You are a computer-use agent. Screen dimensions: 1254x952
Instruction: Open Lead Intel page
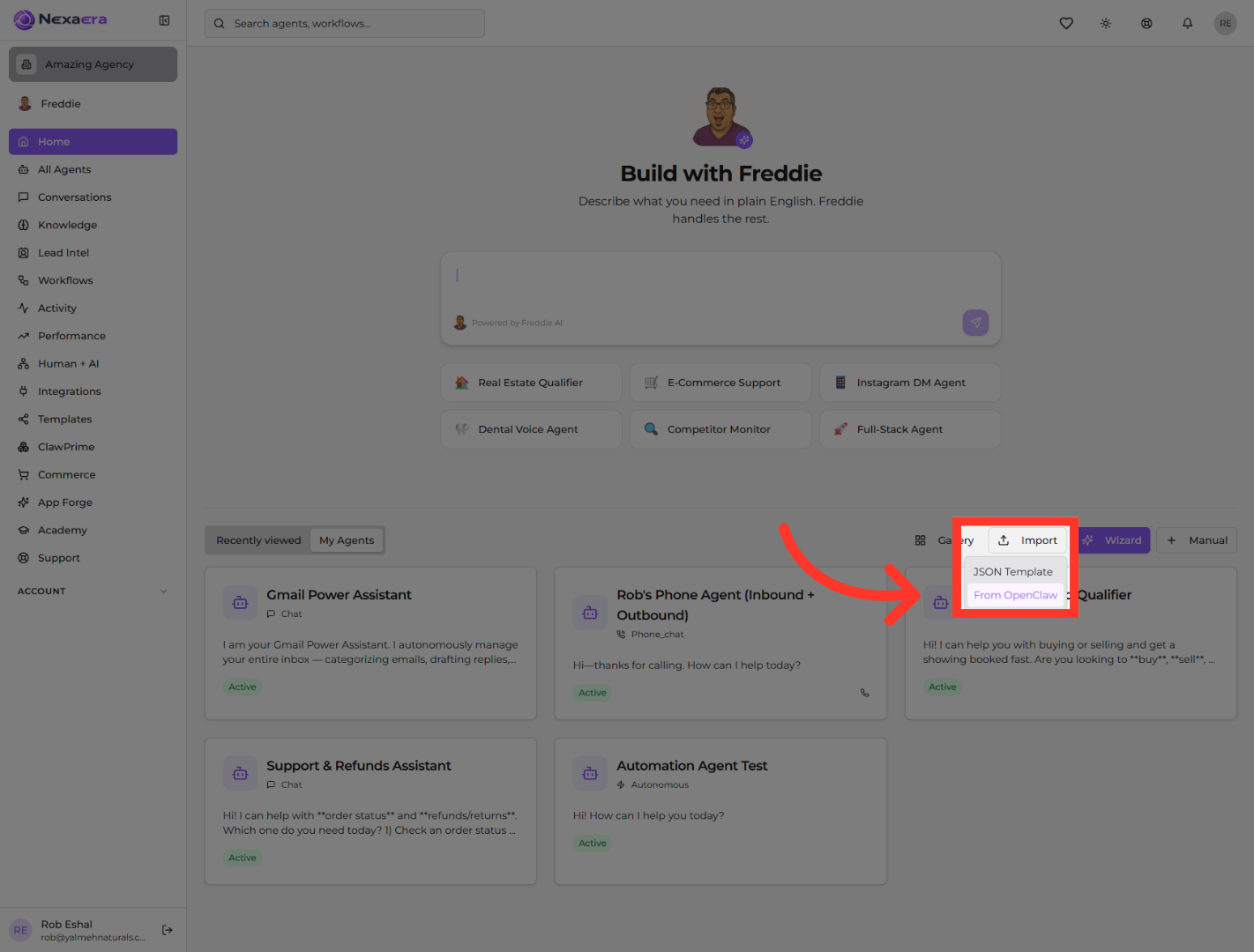93,253
